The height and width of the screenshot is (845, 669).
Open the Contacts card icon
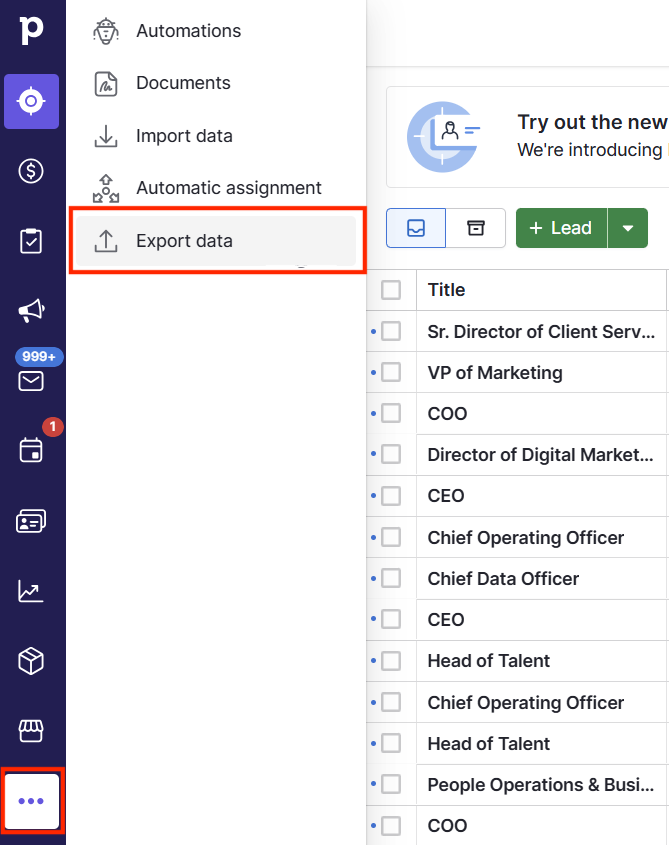[x=31, y=521]
